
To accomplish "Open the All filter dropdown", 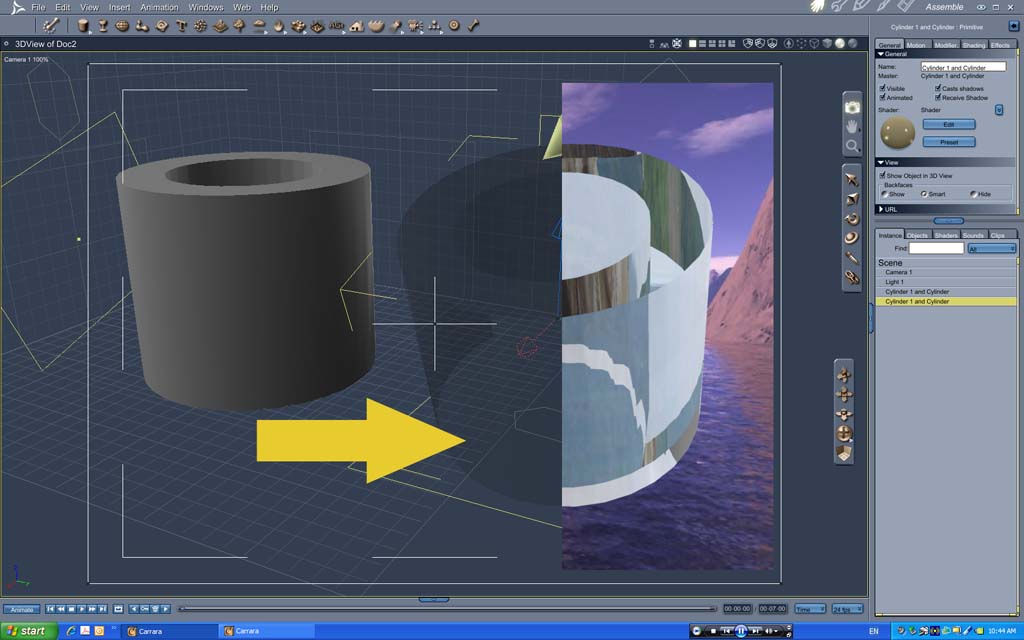I will click(x=992, y=249).
